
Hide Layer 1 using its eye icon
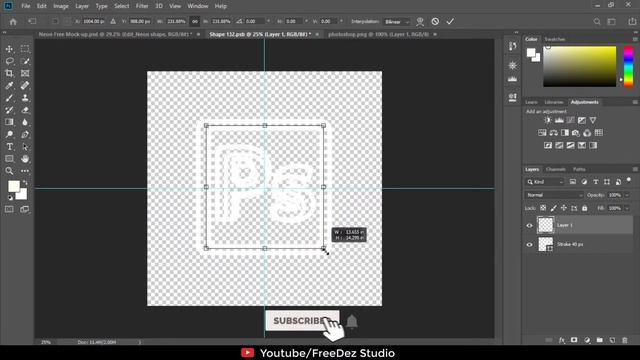(529, 225)
